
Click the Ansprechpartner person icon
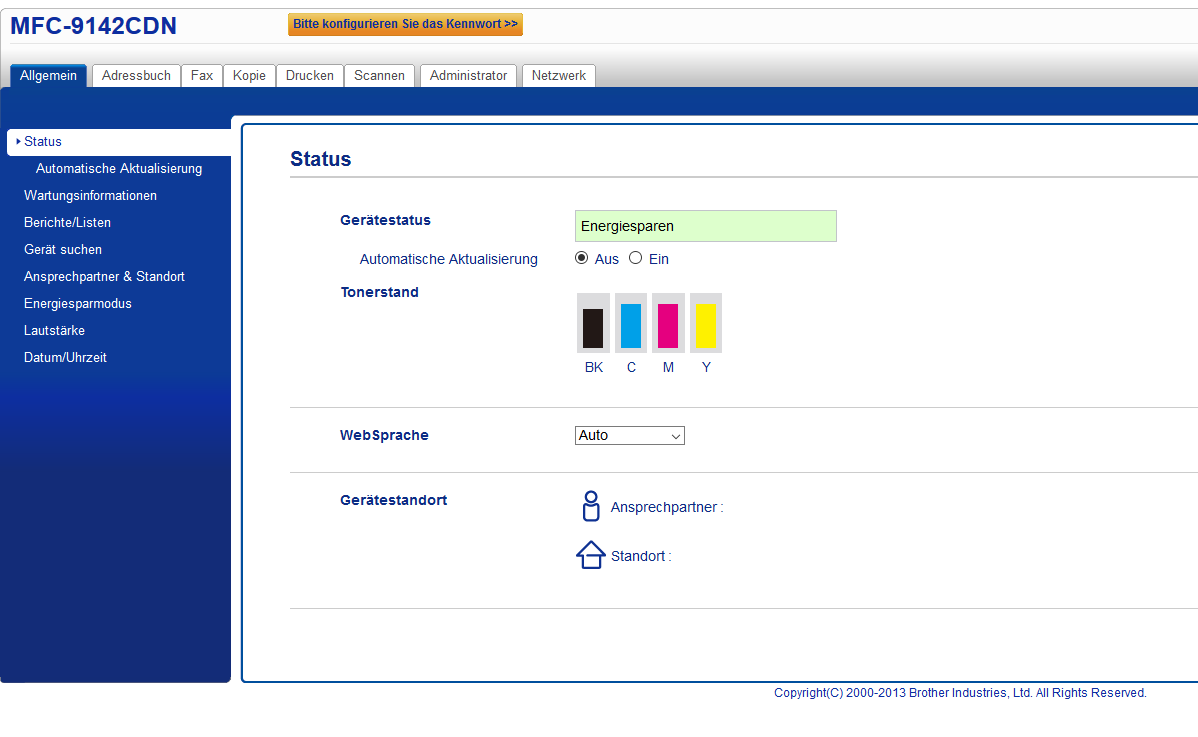point(591,506)
